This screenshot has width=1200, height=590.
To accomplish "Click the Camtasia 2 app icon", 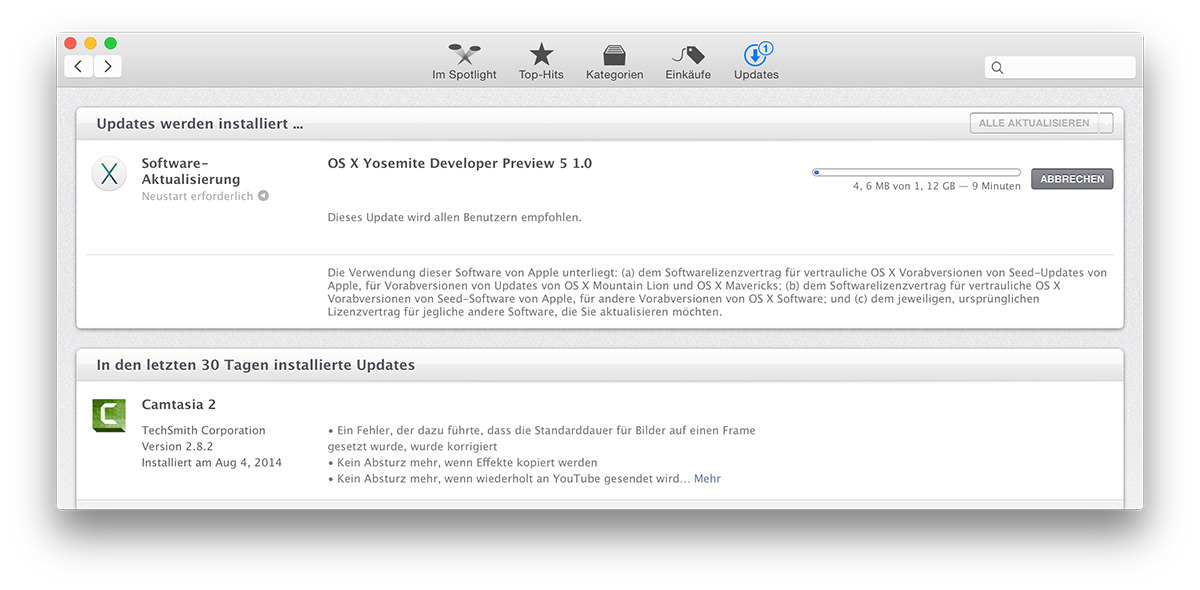I will tap(109, 415).
